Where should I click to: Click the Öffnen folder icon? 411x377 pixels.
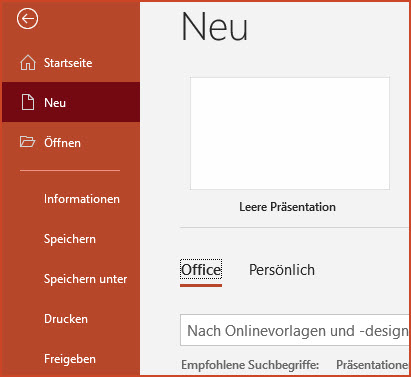(x=27, y=142)
